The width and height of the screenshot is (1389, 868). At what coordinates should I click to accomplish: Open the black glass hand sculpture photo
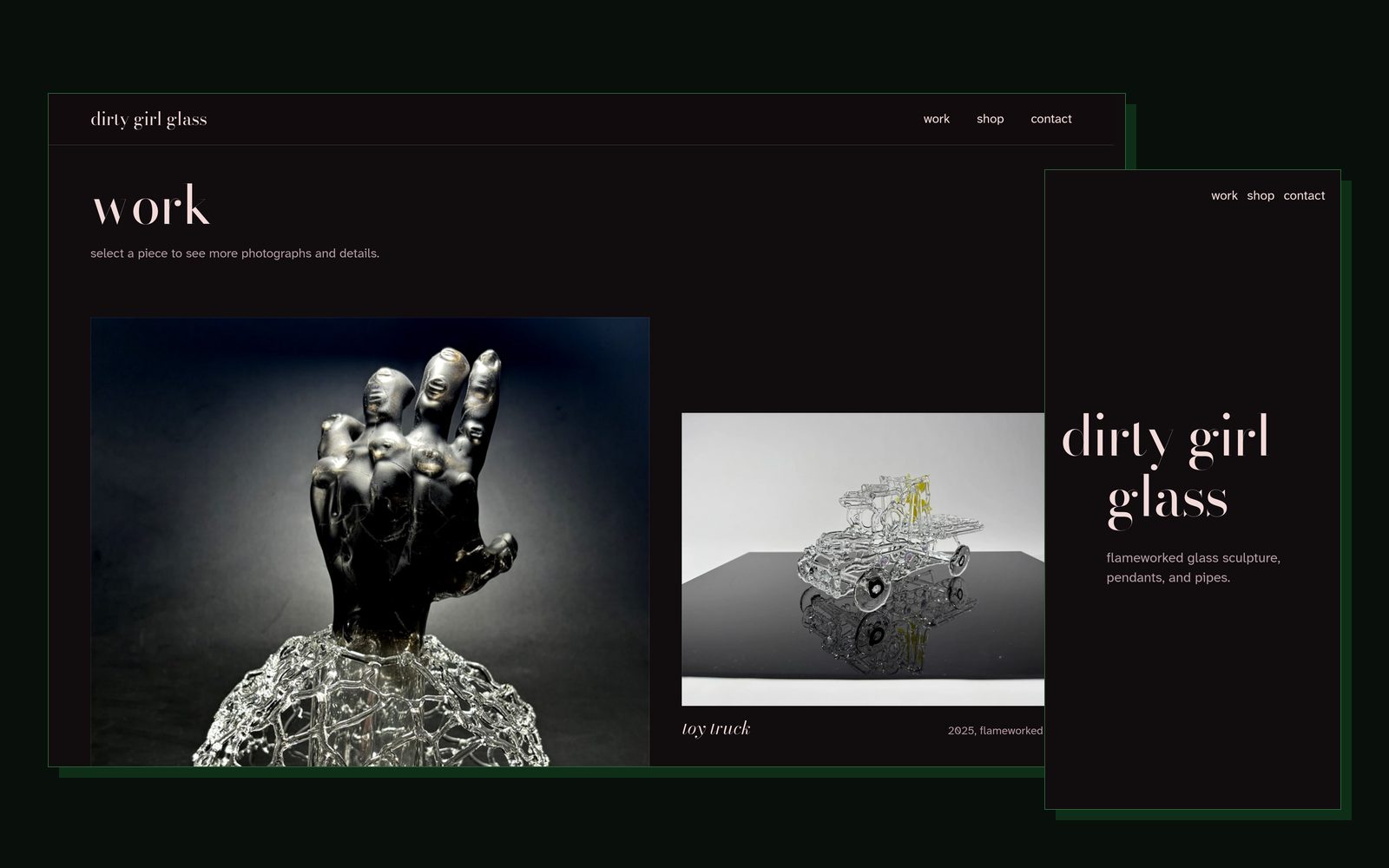click(370, 542)
